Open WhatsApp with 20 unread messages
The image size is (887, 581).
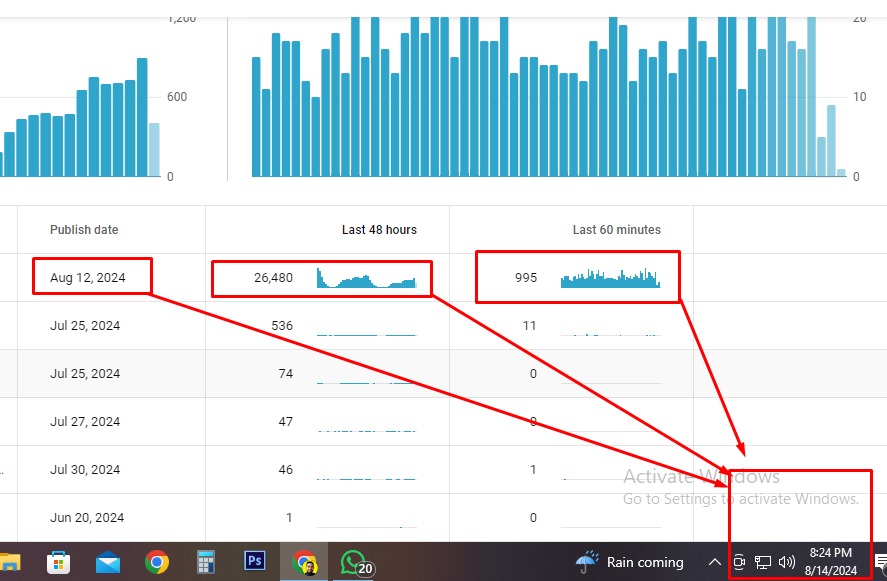(x=355, y=563)
